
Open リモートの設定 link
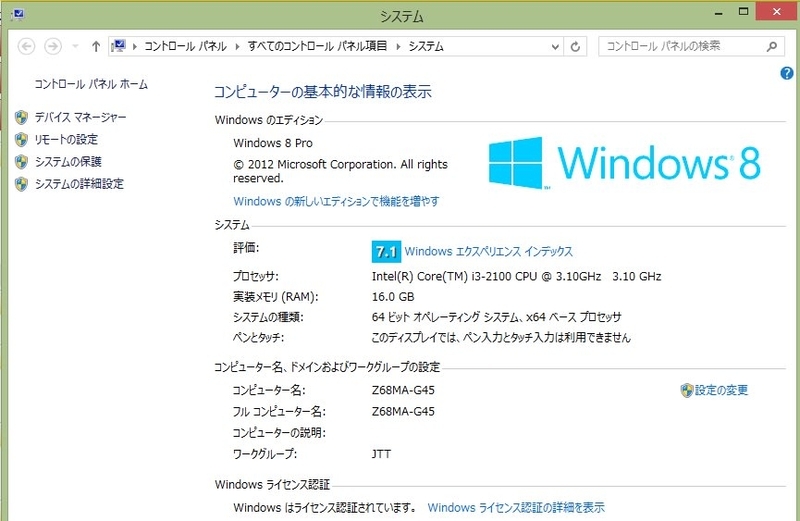pyautogui.click(x=66, y=139)
